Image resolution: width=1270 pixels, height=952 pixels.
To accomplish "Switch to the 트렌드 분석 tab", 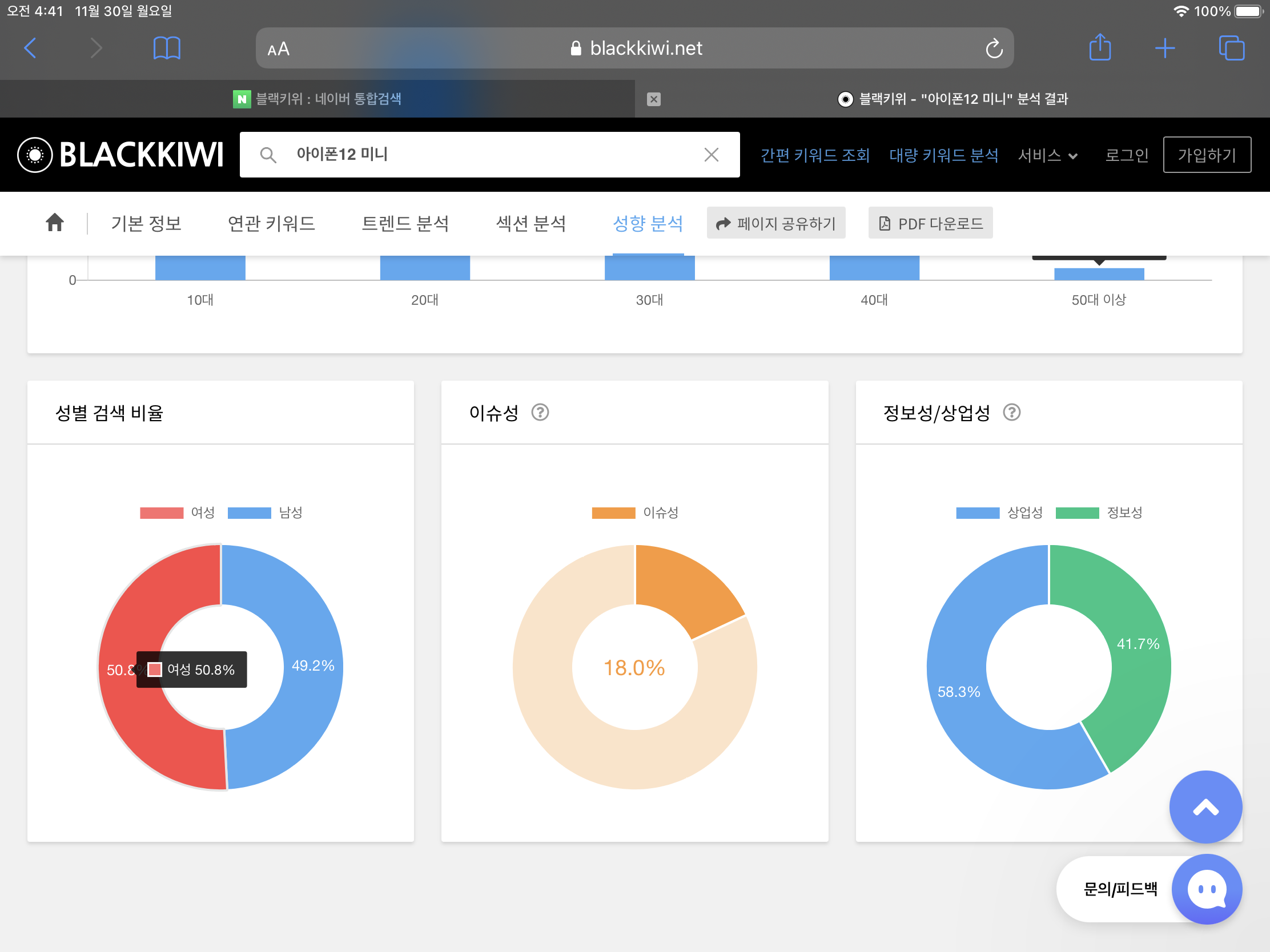I will pyautogui.click(x=405, y=223).
